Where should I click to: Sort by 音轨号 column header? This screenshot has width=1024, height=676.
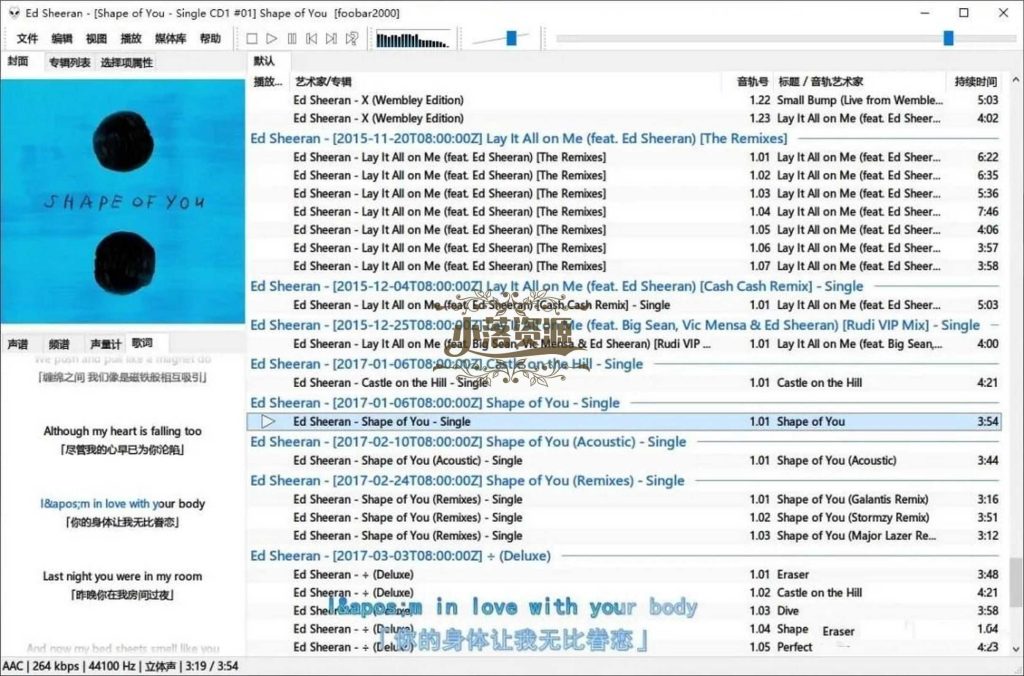pyautogui.click(x=746, y=82)
